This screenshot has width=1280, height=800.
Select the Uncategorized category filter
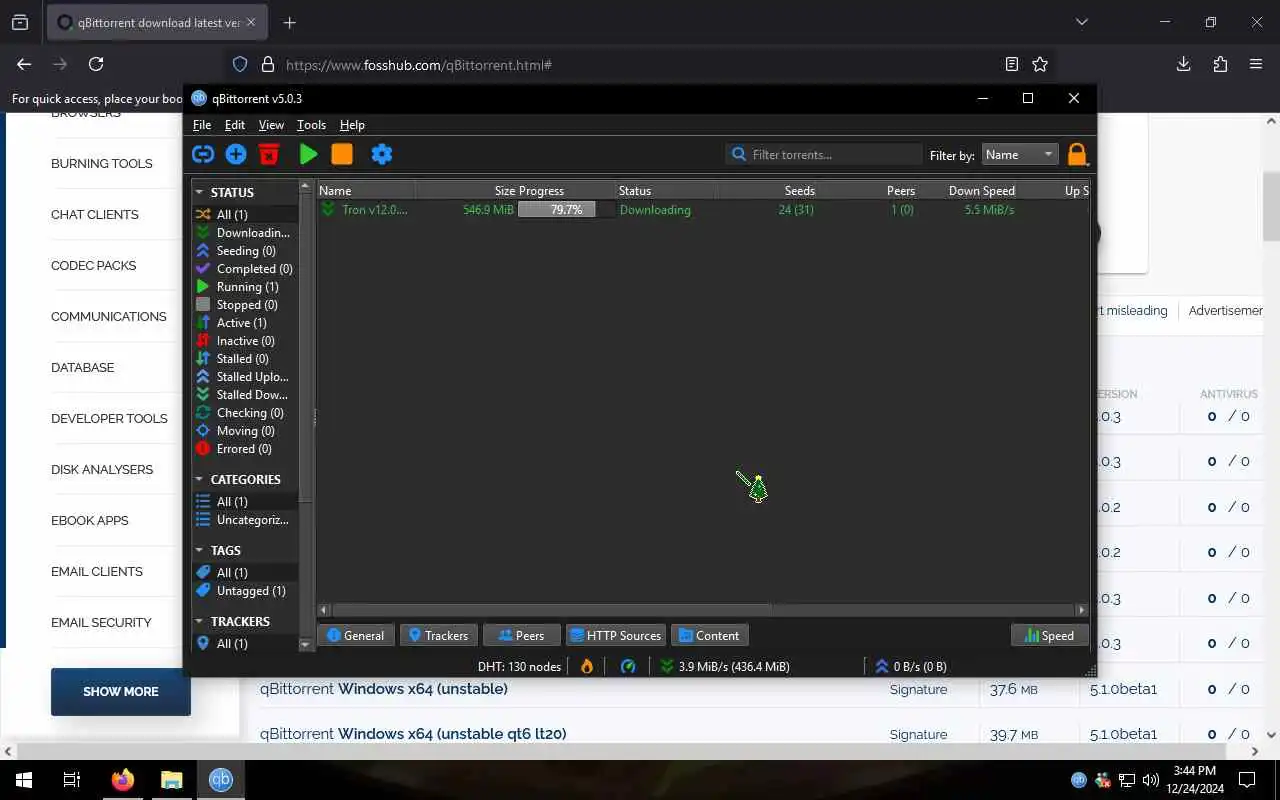[245, 520]
